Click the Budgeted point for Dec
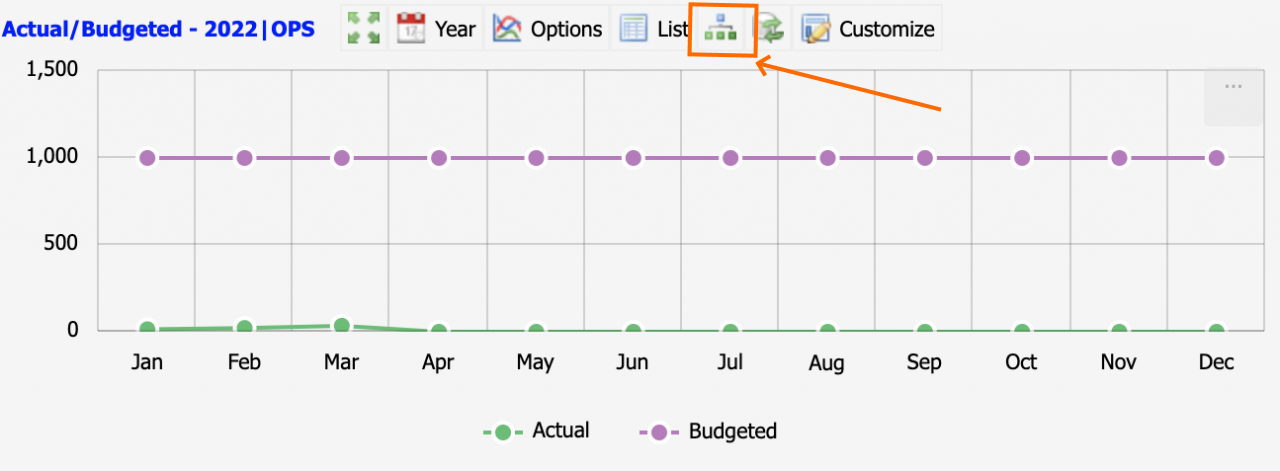The width and height of the screenshot is (1280, 471). (x=1216, y=158)
